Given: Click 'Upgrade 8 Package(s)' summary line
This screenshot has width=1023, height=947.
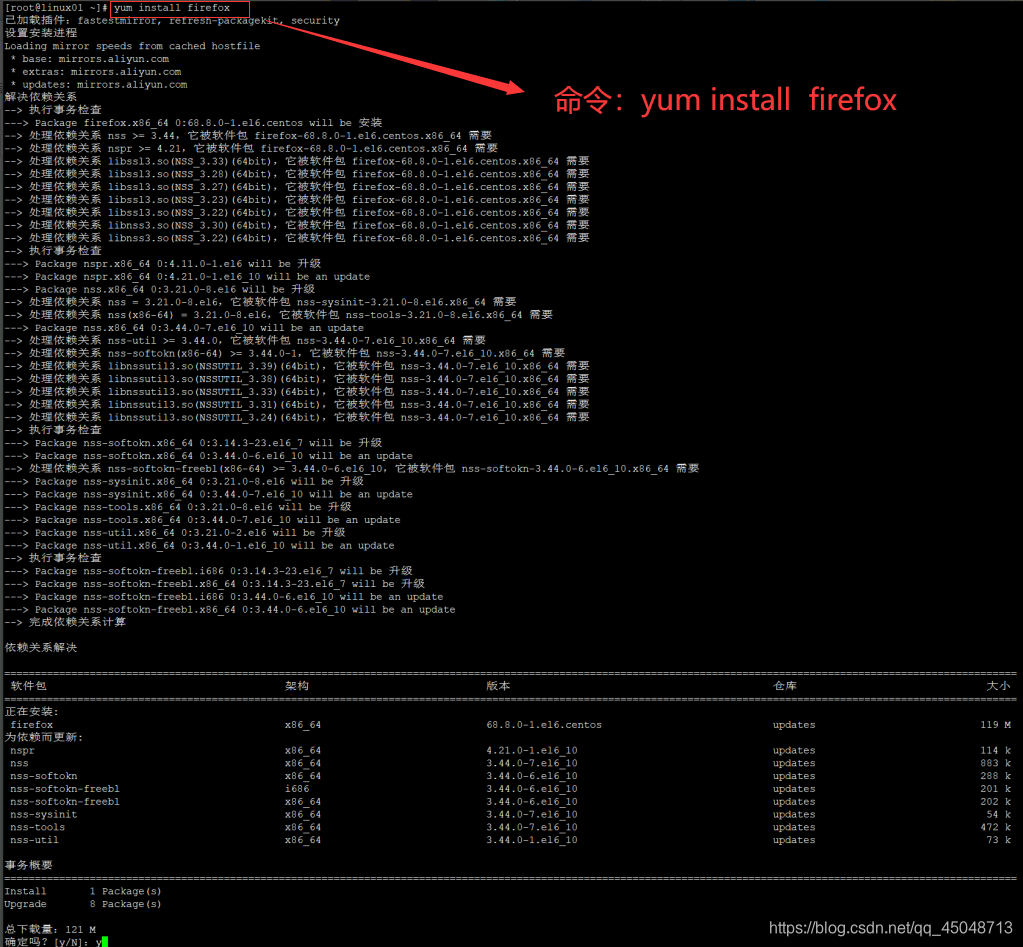Looking at the screenshot, I should pos(83,904).
